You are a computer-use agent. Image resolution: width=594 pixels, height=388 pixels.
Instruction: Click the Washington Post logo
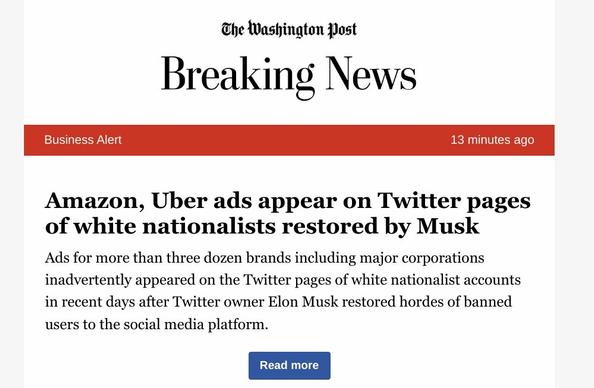(289, 30)
